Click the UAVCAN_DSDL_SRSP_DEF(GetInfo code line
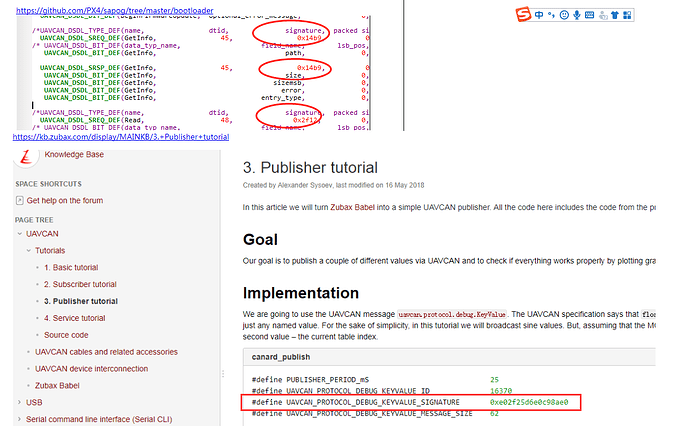This screenshot has height=433, width=690. [x=205, y=68]
